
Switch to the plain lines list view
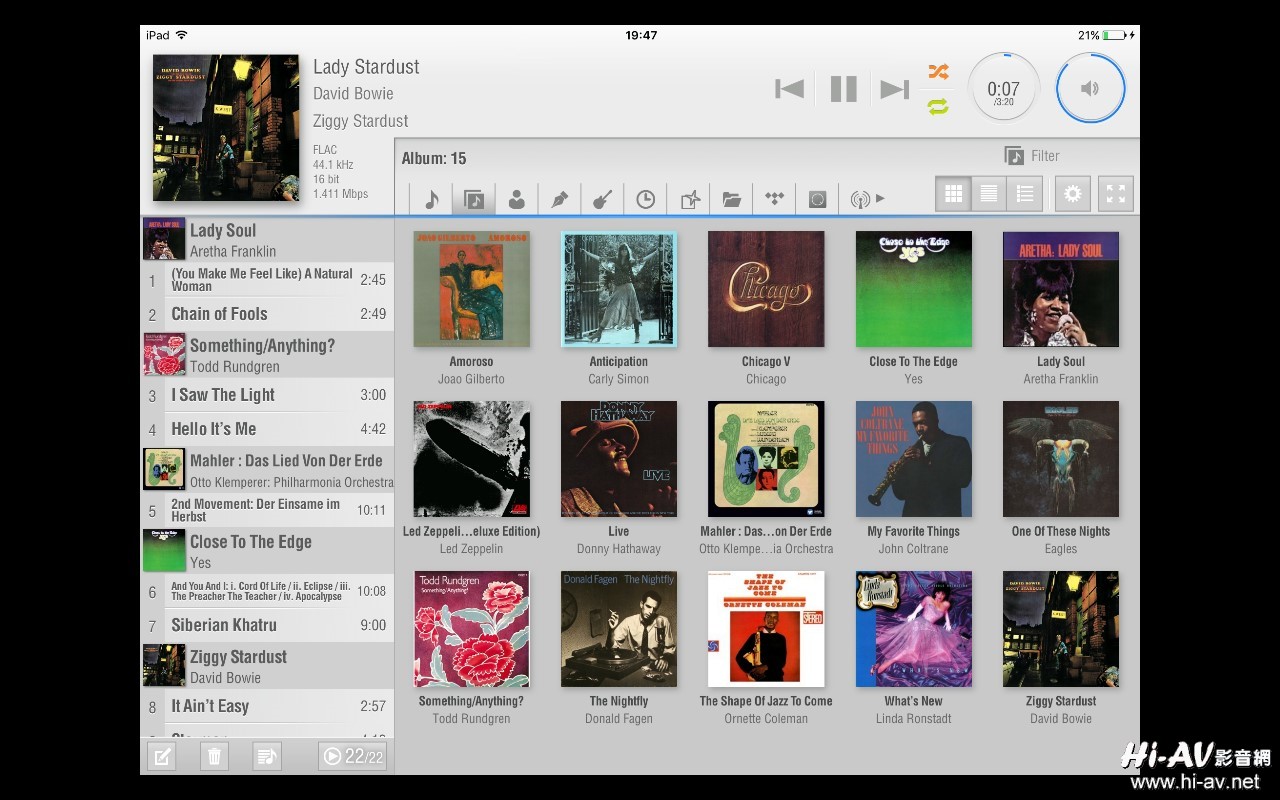click(989, 193)
